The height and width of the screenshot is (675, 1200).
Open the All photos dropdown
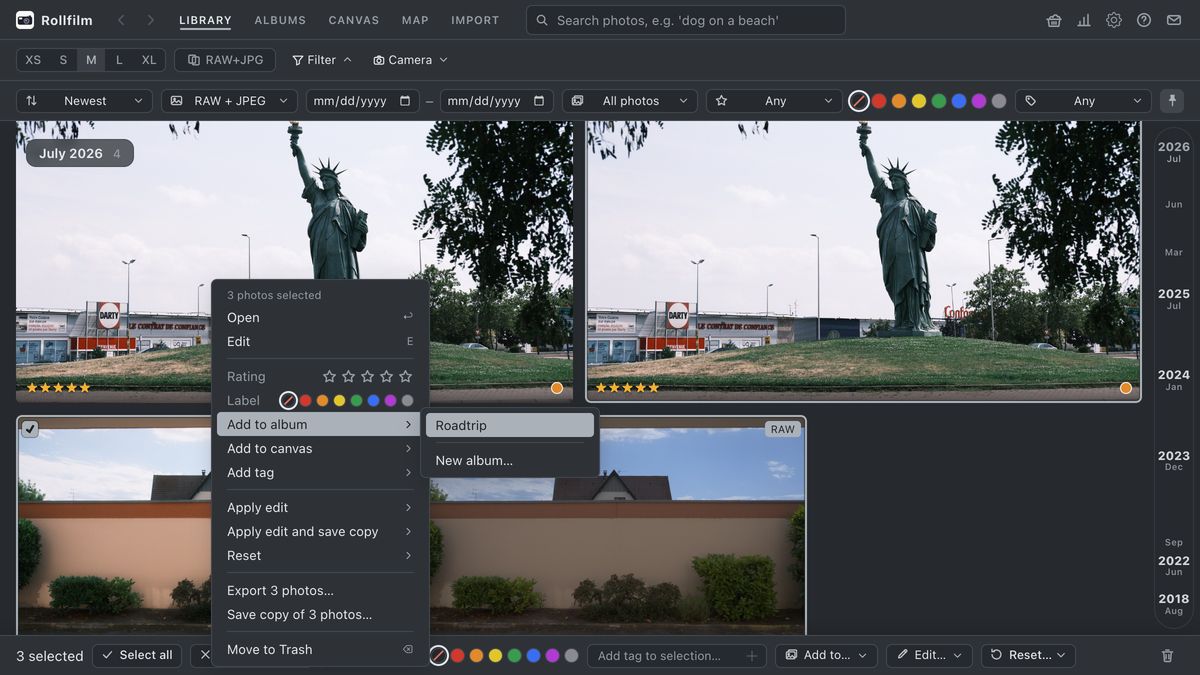coord(630,101)
